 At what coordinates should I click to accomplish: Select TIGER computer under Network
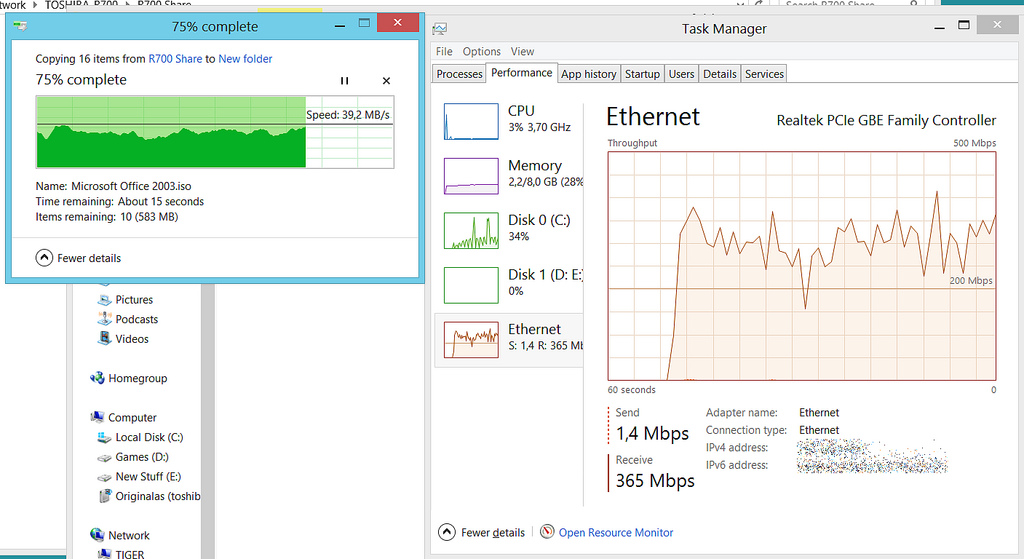(x=129, y=554)
